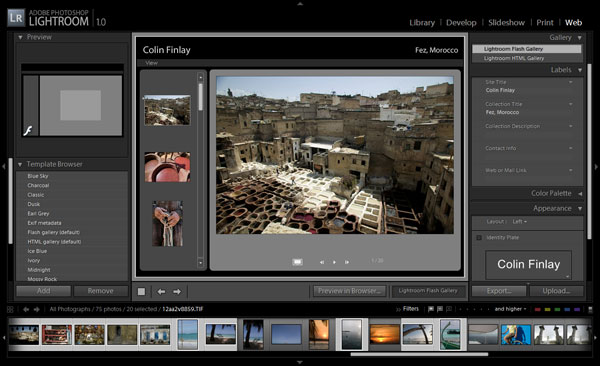Click the grid view icon on the filmstrip bar
This screenshot has width=600, height=366.
pyautogui.click(x=10, y=309)
